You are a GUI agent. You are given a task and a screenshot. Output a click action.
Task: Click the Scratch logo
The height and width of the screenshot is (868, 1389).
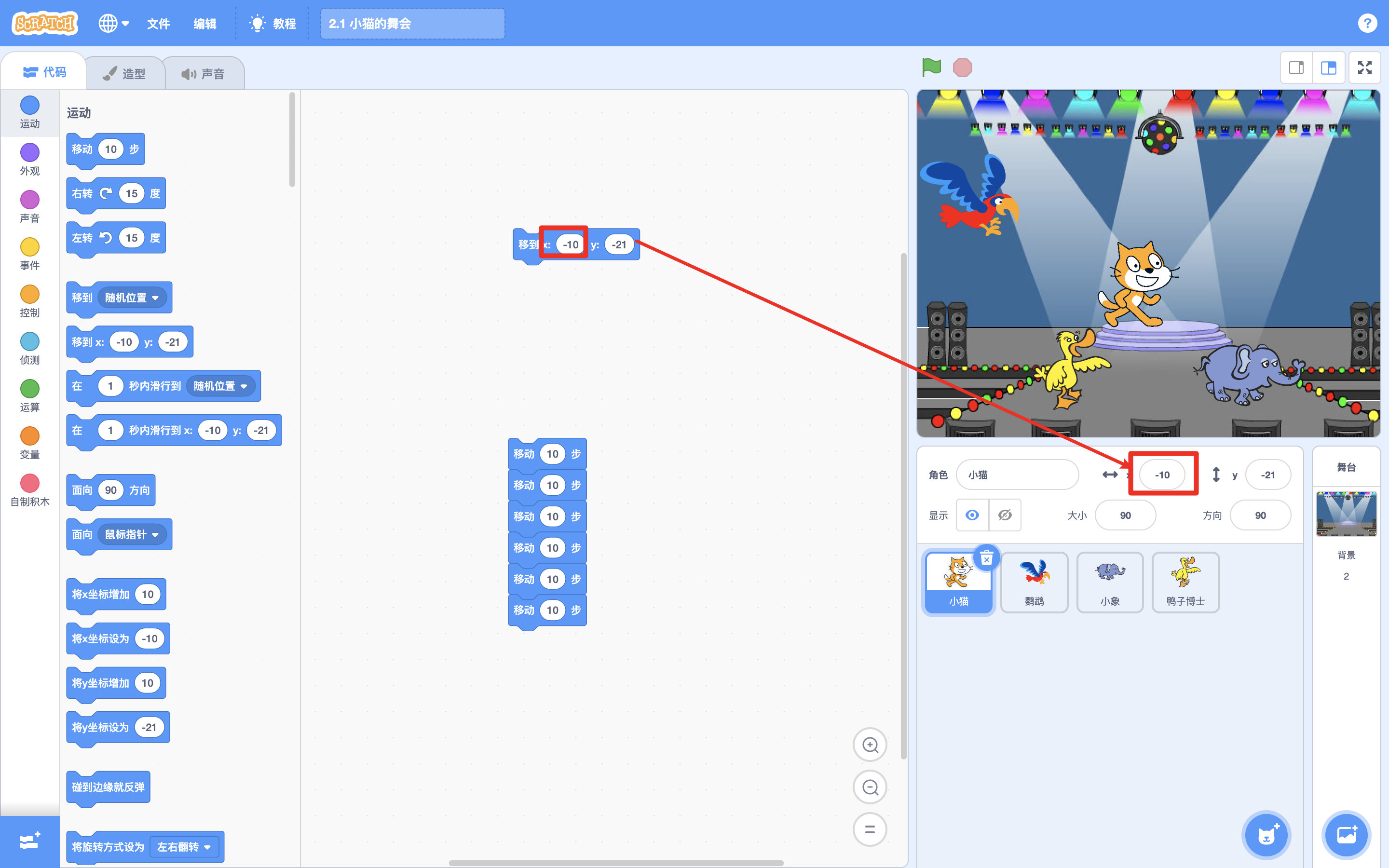point(45,23)
